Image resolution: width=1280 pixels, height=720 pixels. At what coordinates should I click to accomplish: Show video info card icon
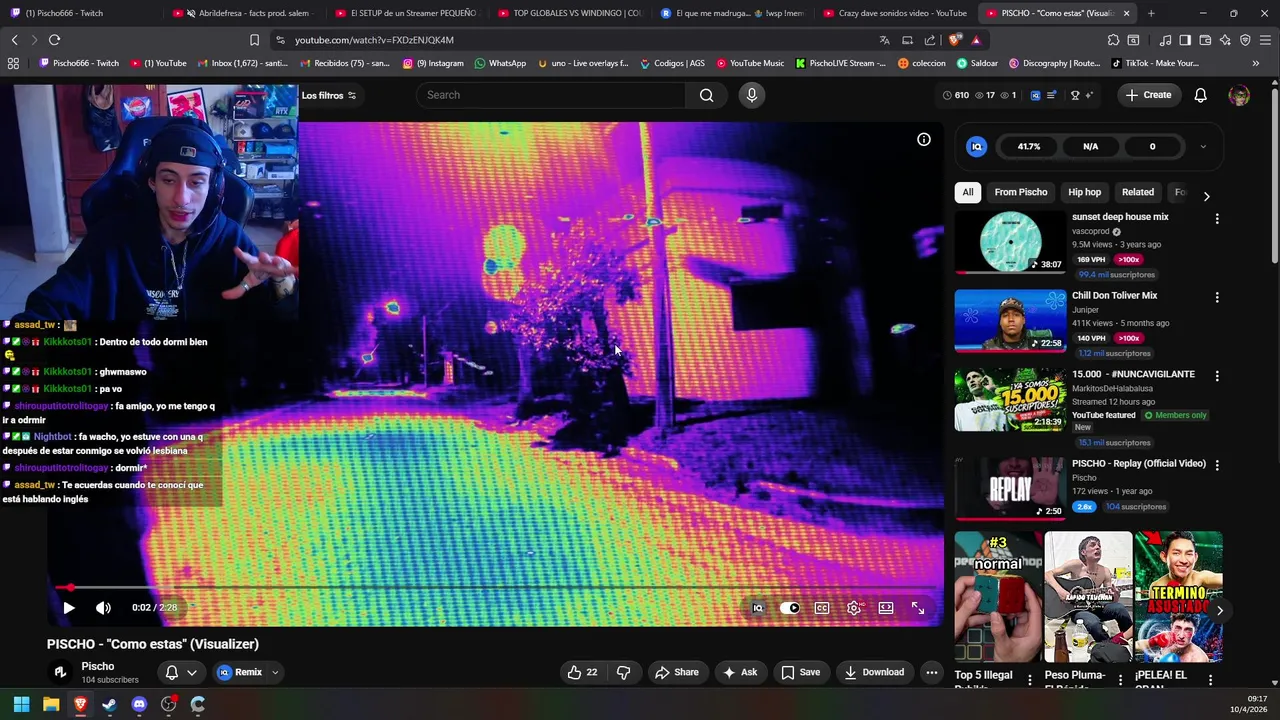[924, 139]
